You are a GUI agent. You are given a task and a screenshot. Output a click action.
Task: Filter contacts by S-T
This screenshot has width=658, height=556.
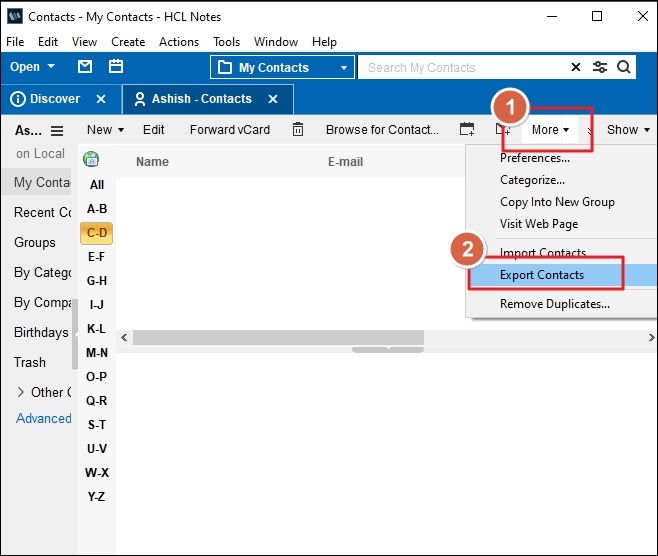pyautogui.click(x=97, y=425)
